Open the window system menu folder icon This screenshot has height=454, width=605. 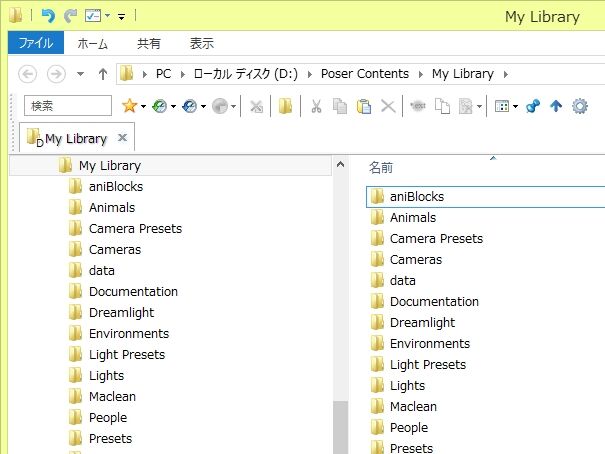15,15
